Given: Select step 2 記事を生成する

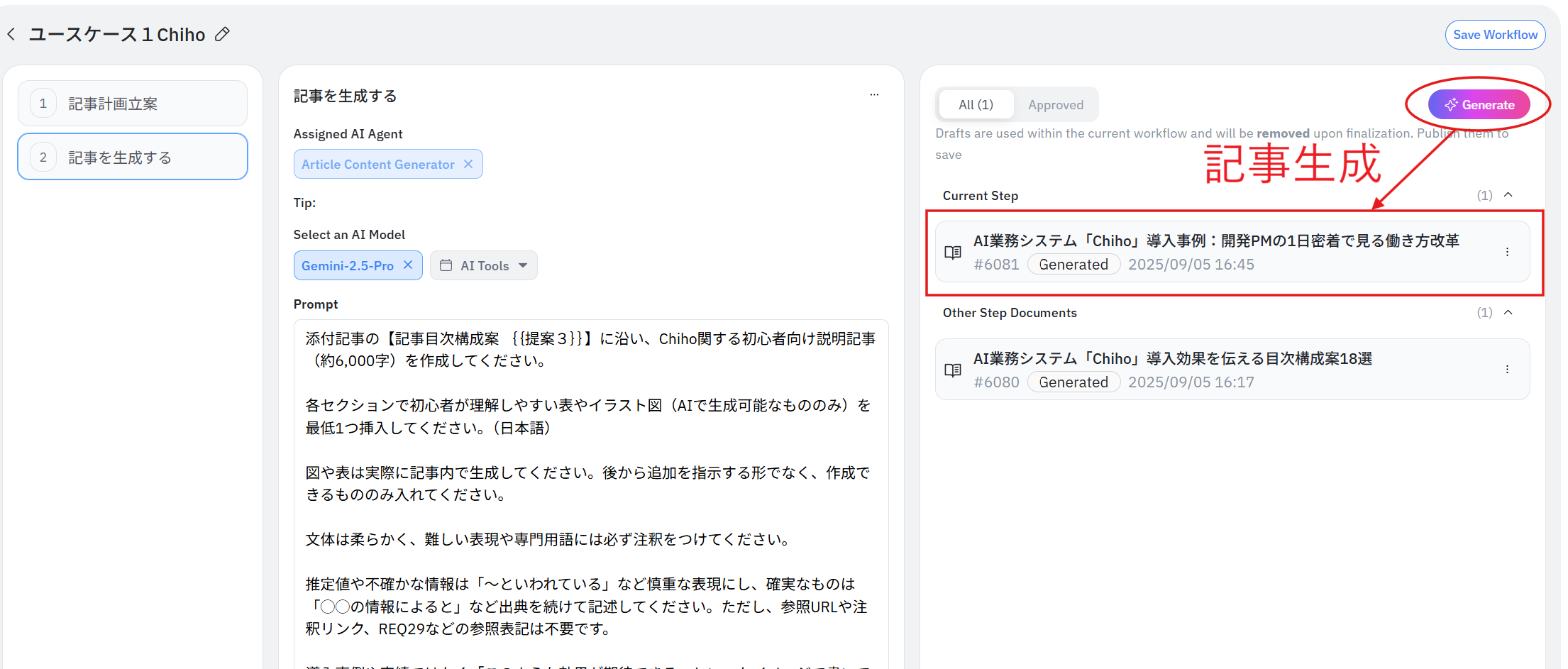Looking at the screenshot, I should point(133,157).
